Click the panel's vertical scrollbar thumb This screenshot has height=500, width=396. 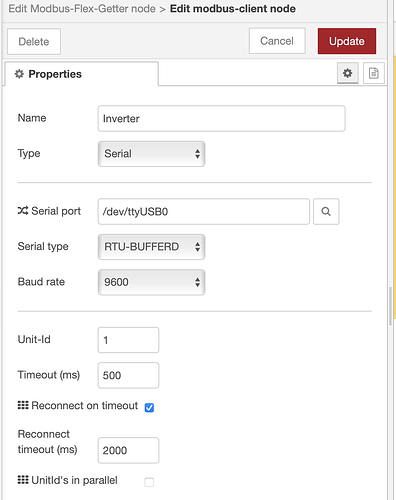[390, 306]
